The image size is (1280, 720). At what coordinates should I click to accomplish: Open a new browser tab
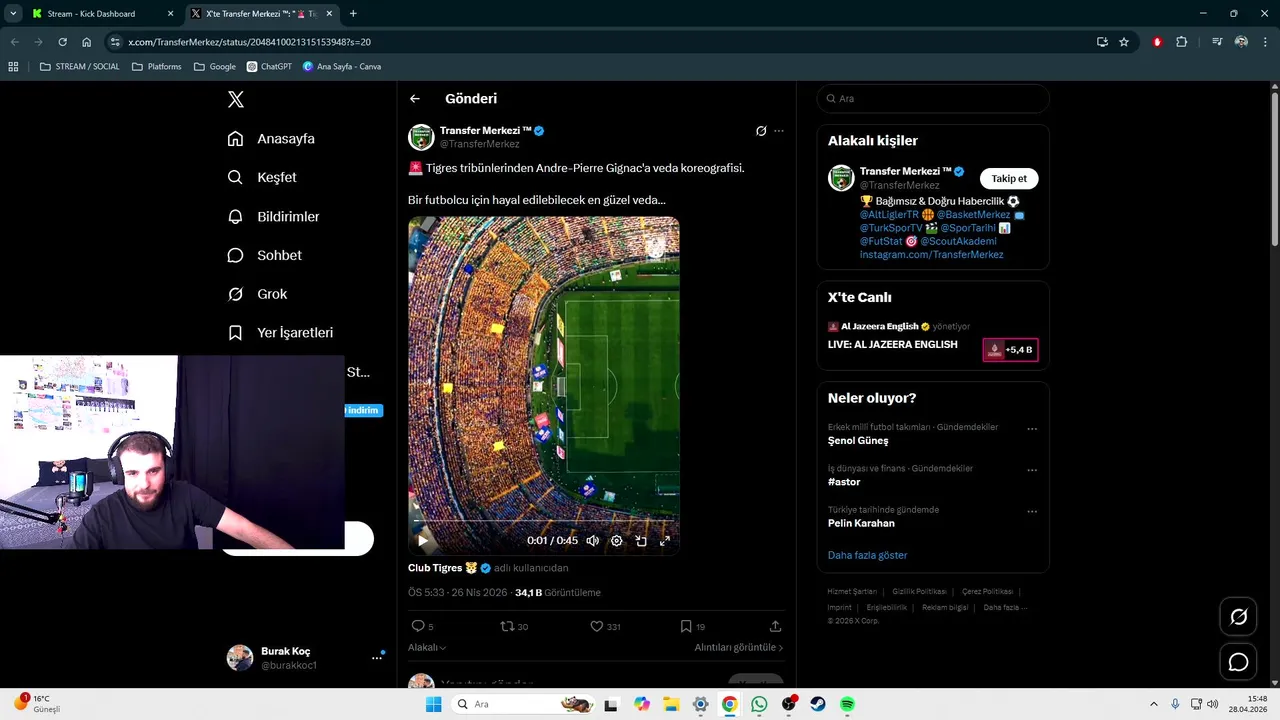coord(353,14)
